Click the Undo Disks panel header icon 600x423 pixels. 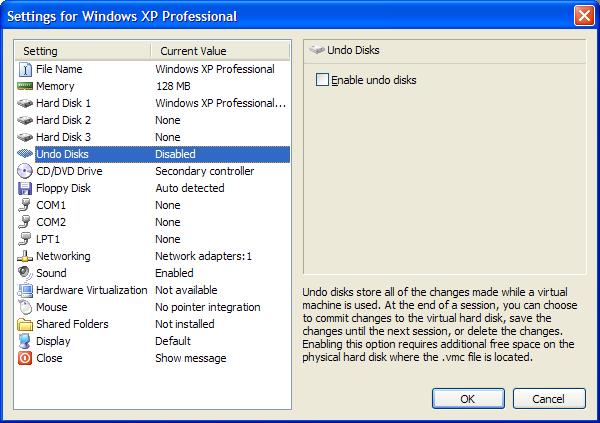click(317, 50)
